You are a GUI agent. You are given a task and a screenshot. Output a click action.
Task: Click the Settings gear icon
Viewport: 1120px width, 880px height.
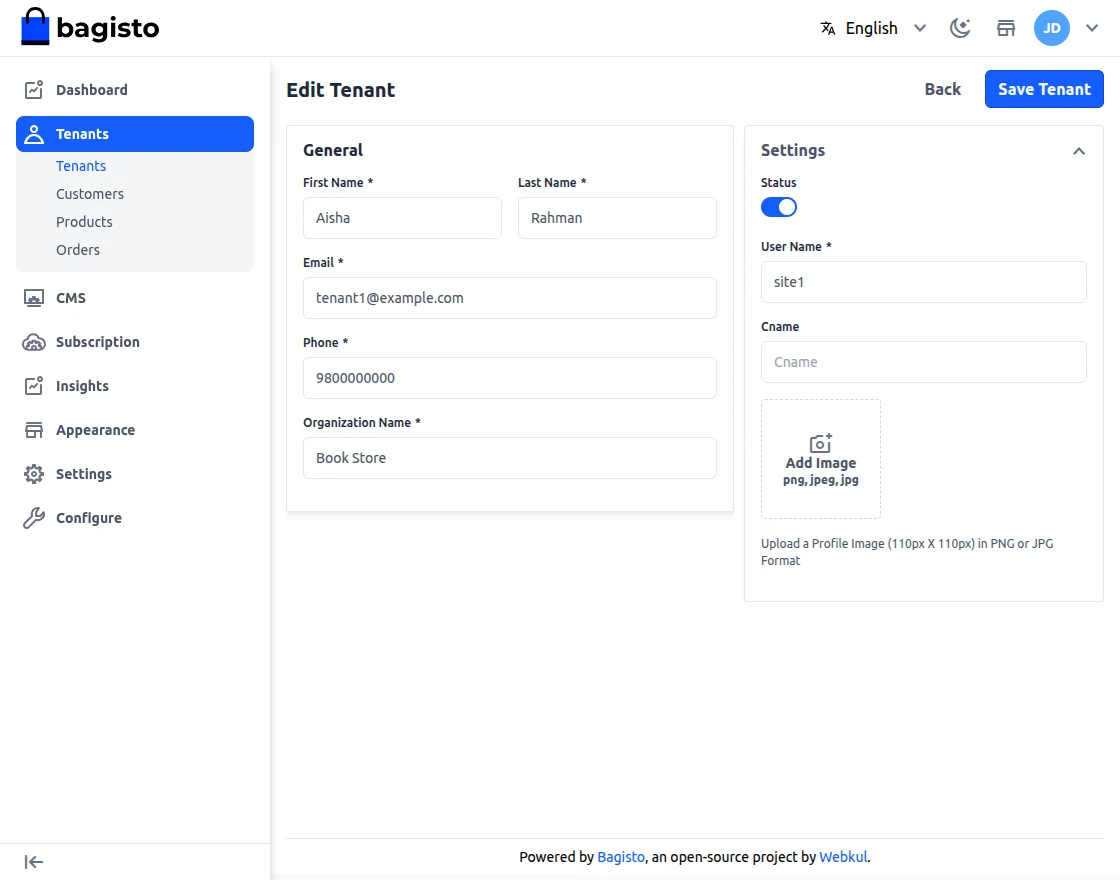point(34,474)
